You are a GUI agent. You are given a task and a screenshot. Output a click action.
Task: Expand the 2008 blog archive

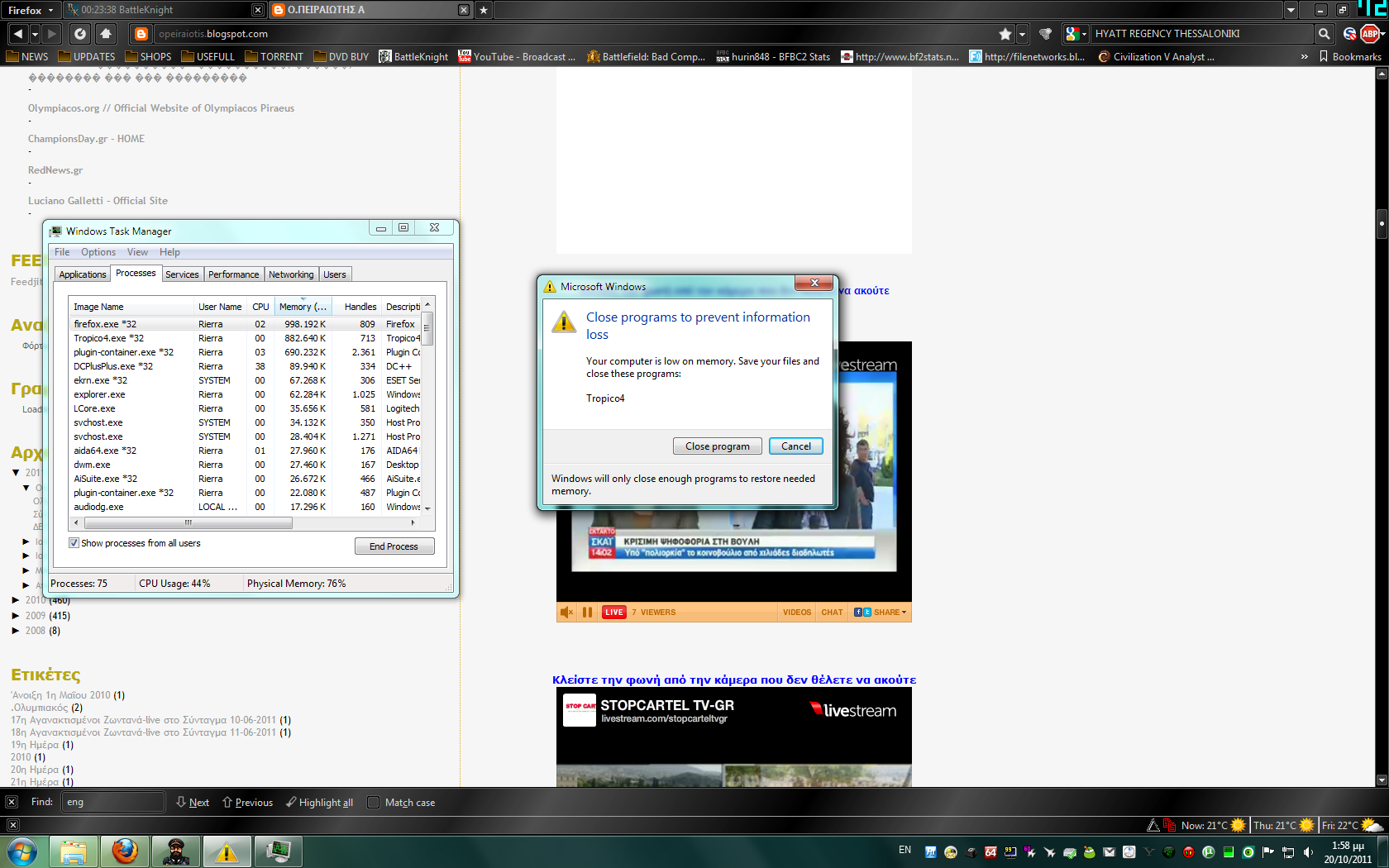[16, 631]
